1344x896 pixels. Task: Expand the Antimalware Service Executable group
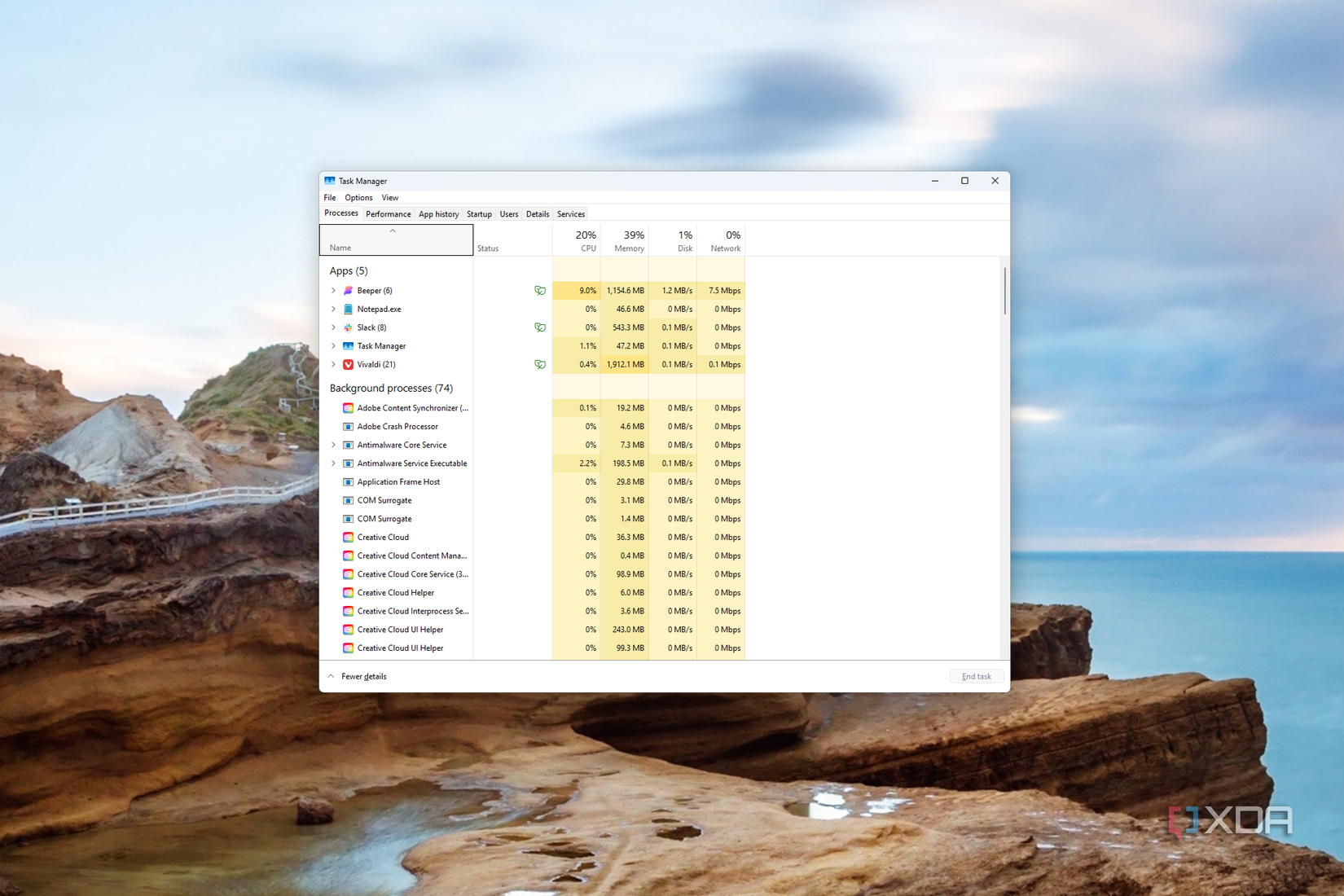(333, 463)
